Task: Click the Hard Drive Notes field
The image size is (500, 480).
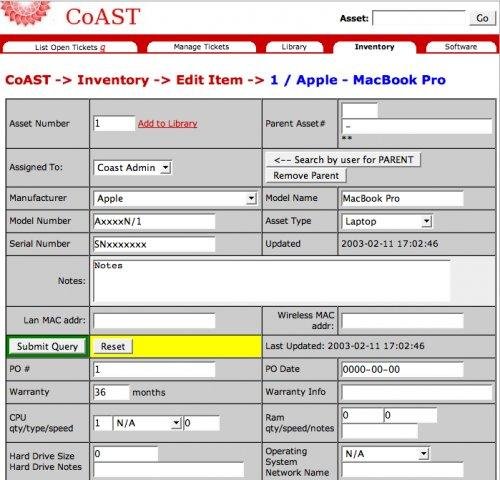Action: [x=169, y=470]
